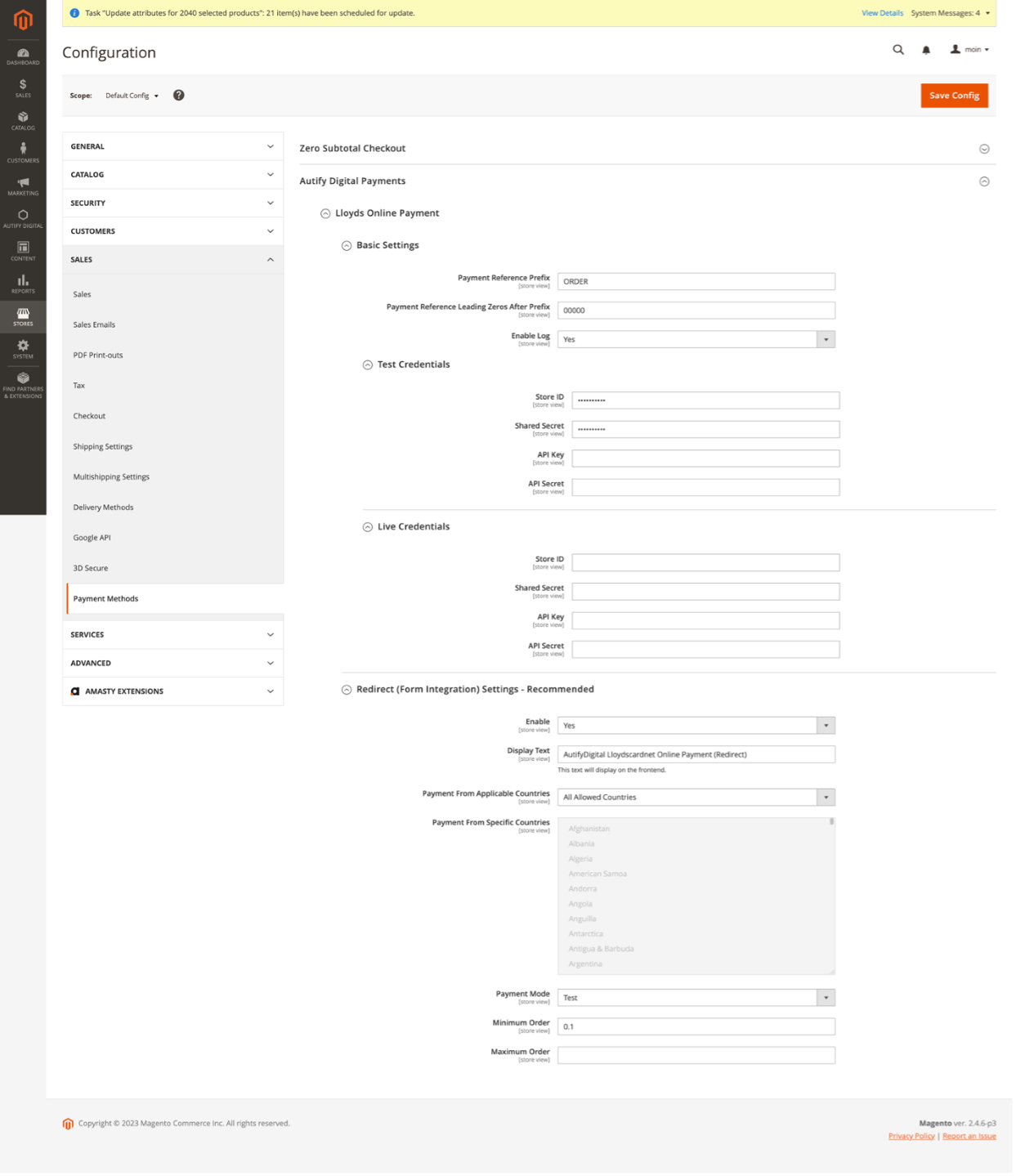Open Find Partners & Extensions icon

pos(23,386)
